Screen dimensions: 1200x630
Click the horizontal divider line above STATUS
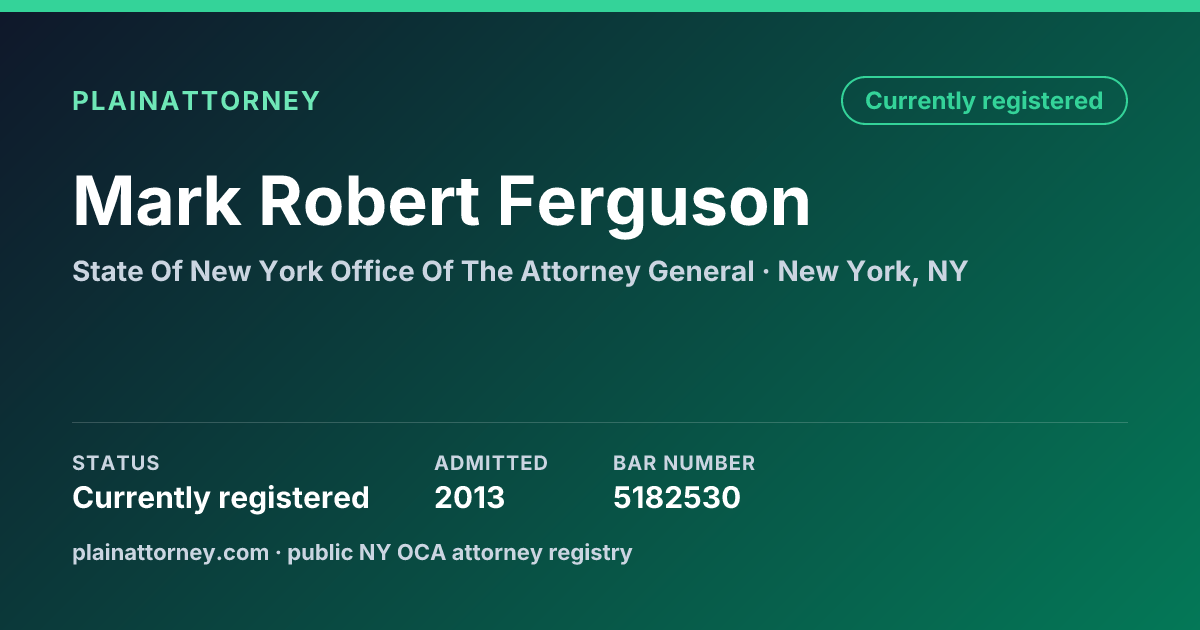point(600,422)
